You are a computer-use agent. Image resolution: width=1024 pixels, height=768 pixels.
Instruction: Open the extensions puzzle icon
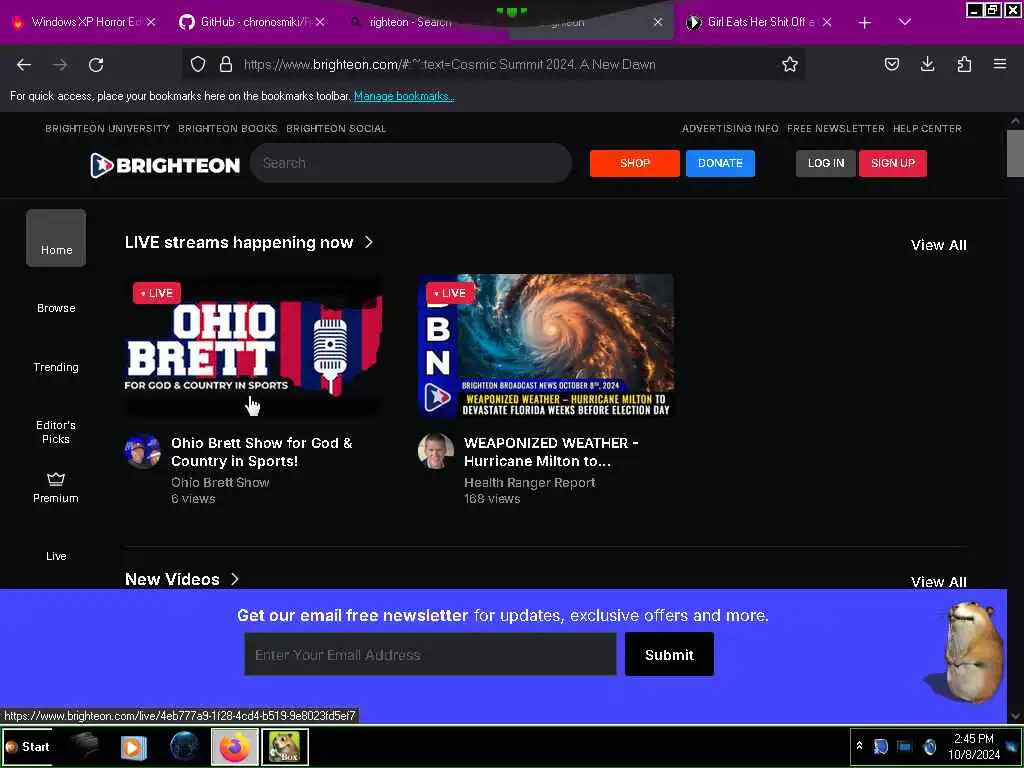tap(964, 64)
